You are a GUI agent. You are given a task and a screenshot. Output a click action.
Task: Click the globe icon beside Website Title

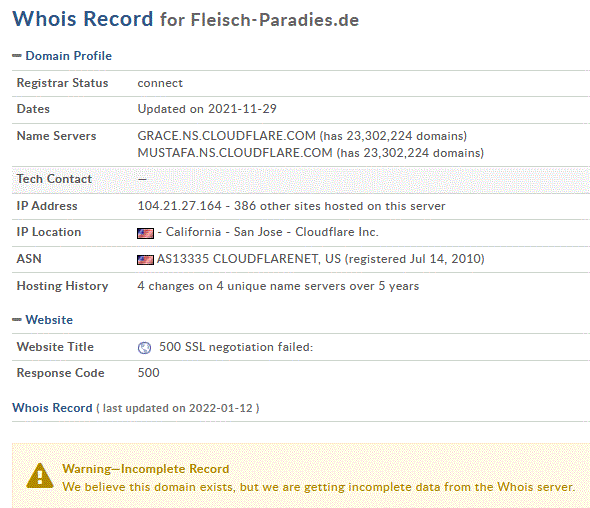pyautogui.click(x=144, y=348)
